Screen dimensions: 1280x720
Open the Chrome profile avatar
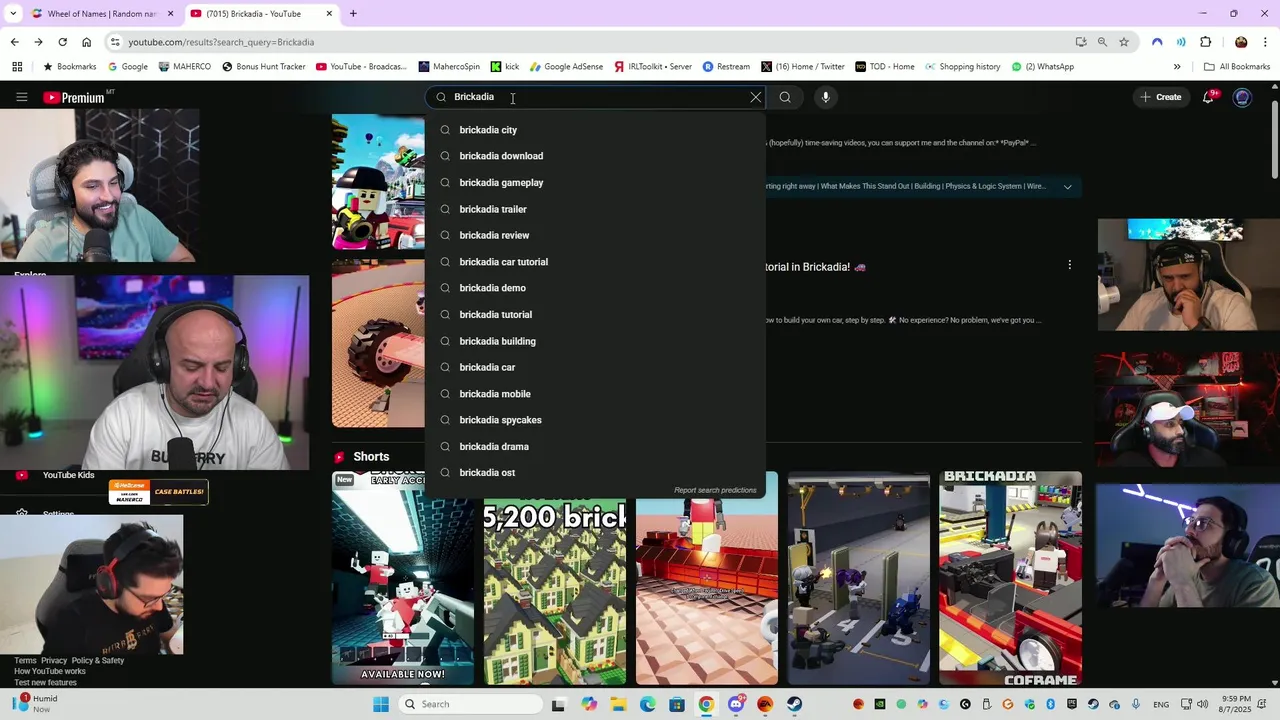click(x=1241, y=42)
